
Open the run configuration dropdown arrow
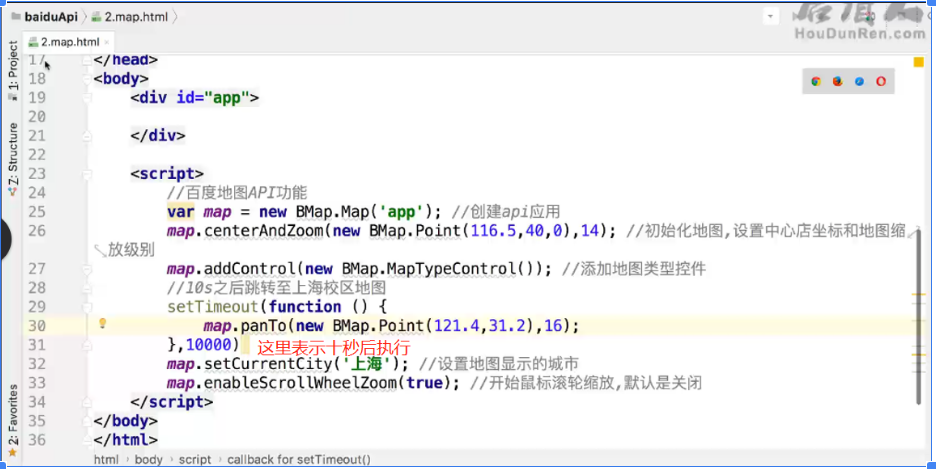pyautogui.click(x=770, y=17)
